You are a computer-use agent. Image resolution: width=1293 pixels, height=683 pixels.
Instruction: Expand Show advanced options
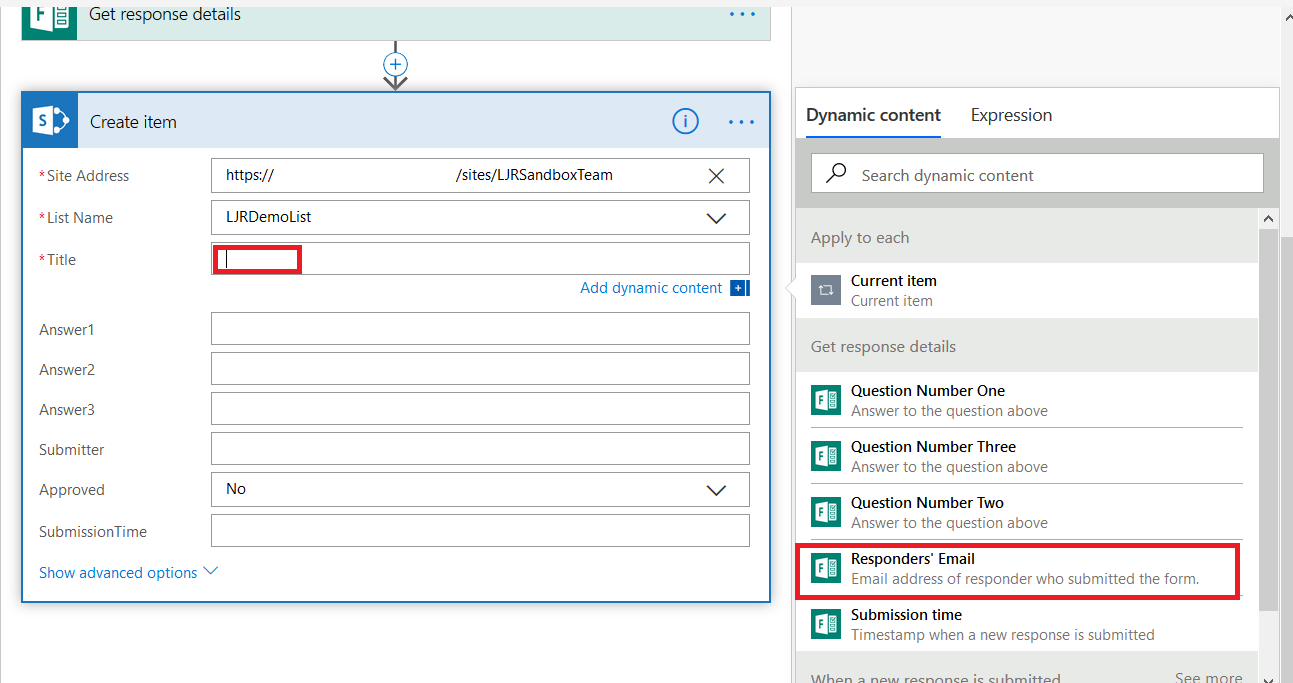click(x=128, y=573)
